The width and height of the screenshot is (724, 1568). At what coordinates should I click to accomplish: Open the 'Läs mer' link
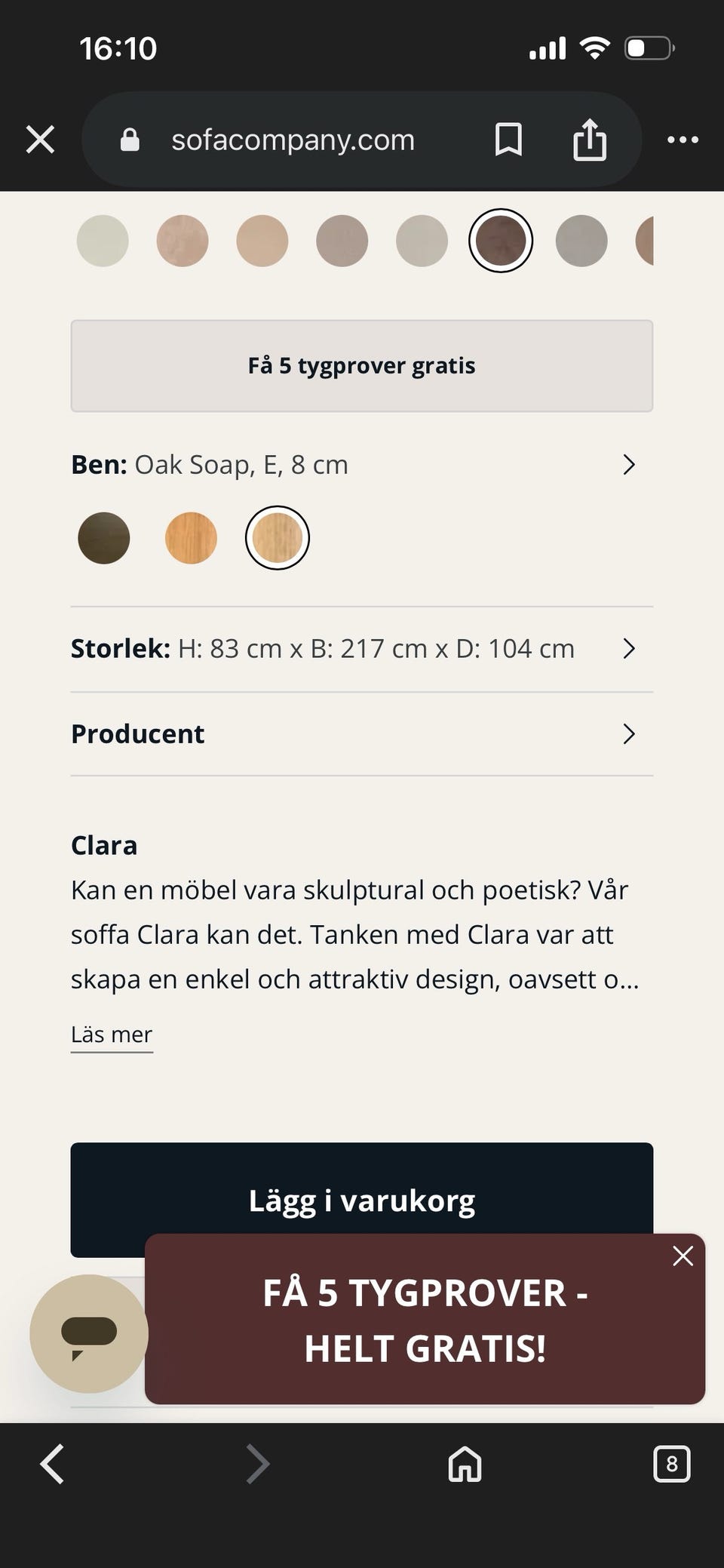point(112,1035)
